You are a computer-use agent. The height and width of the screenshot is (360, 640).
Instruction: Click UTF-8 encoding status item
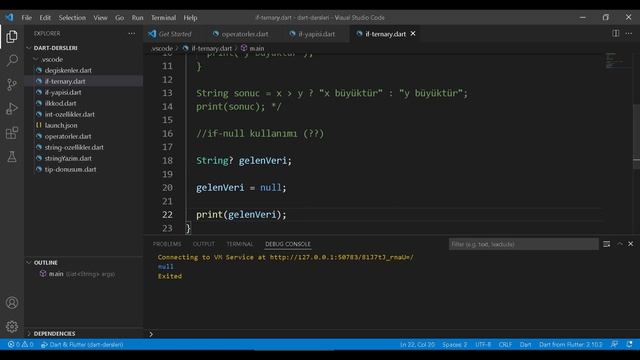(x=483, y=344)
